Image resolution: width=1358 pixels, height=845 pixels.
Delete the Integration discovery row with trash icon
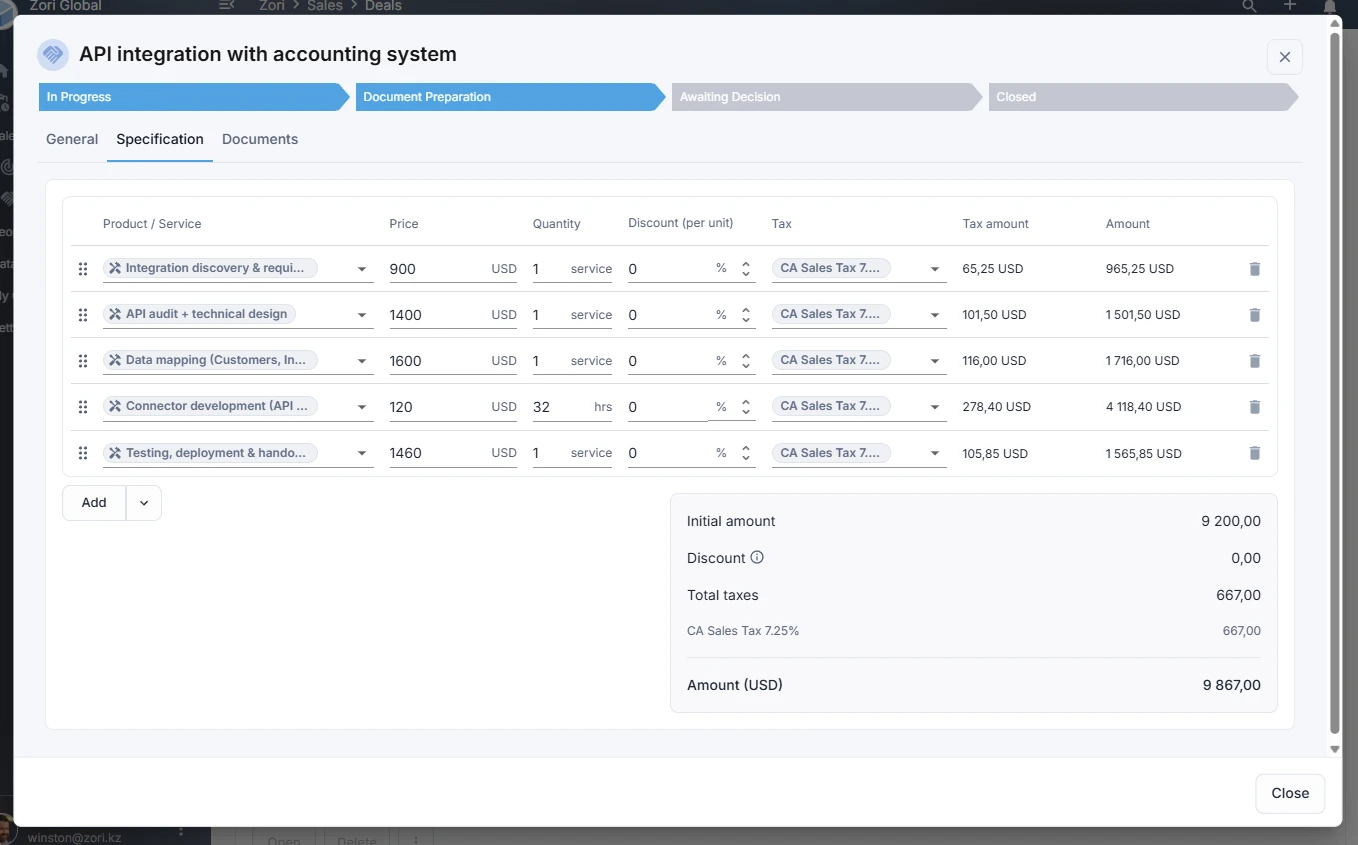[1255, 269]
